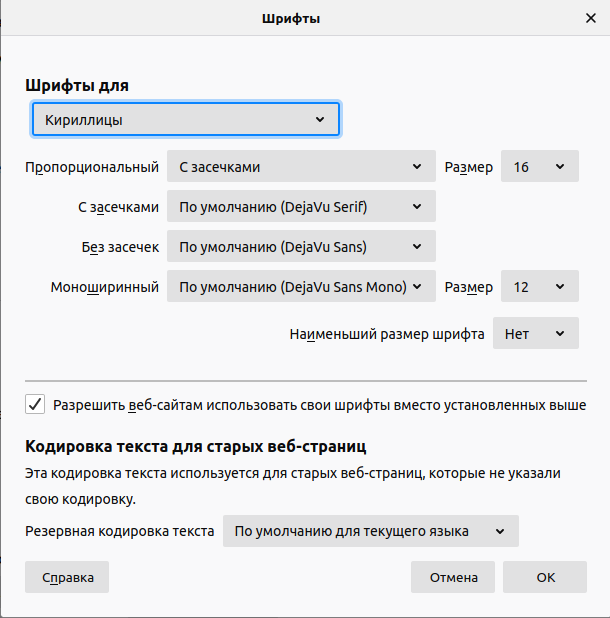Click the chevron next to size 16

(560, 167)
